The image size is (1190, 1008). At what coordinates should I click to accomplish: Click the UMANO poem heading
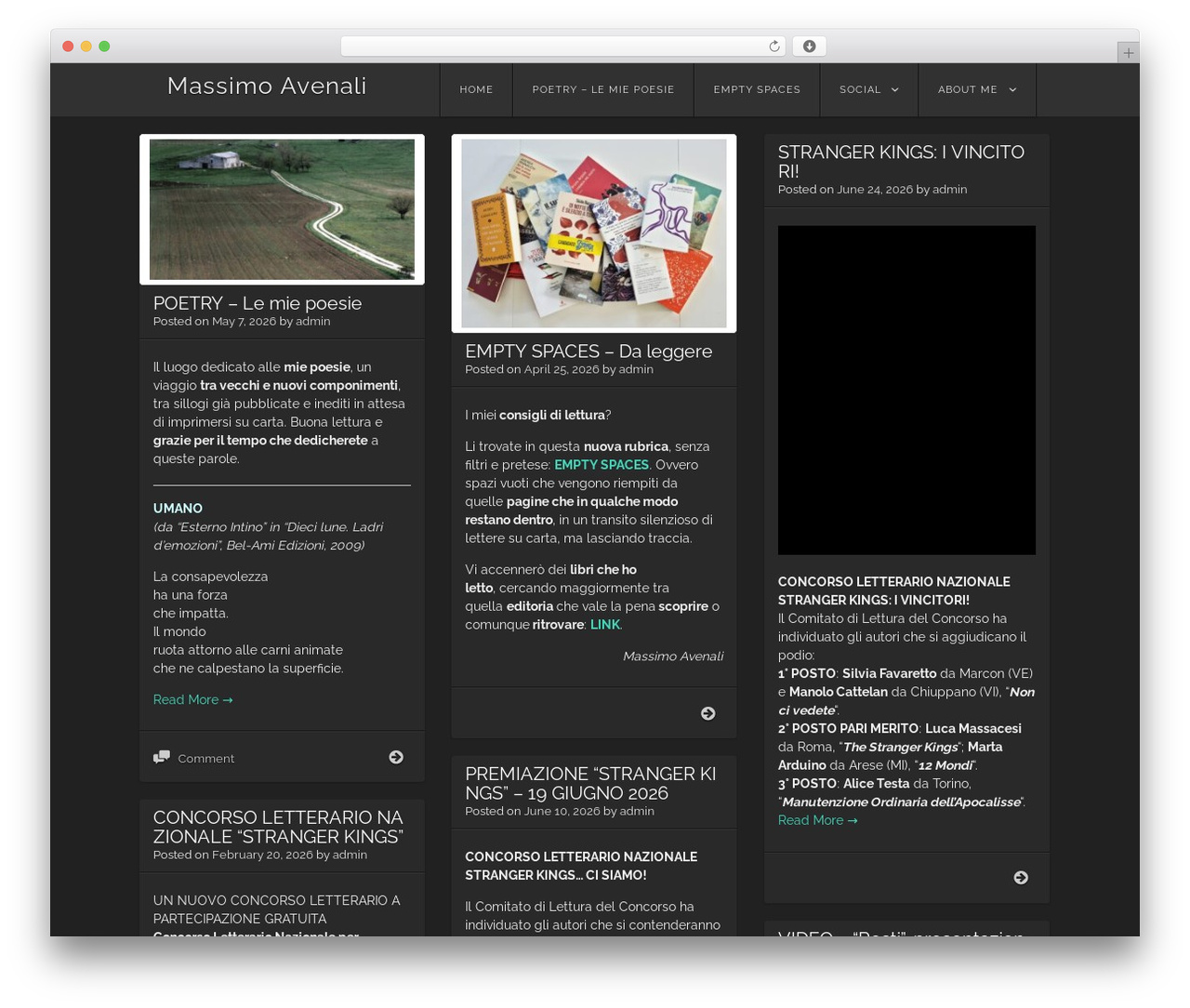178,509
